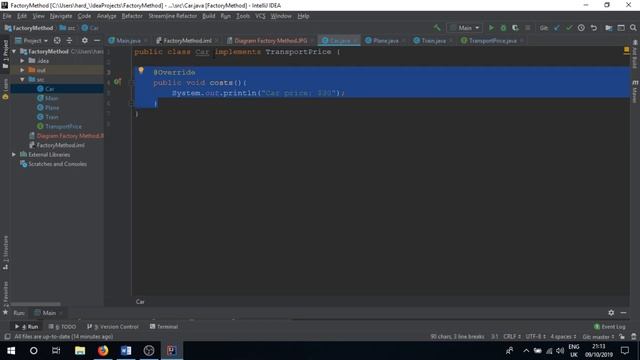This screenshot has height=360, width=640.
Task: Open the VCS menu
Action: point(260,16)
